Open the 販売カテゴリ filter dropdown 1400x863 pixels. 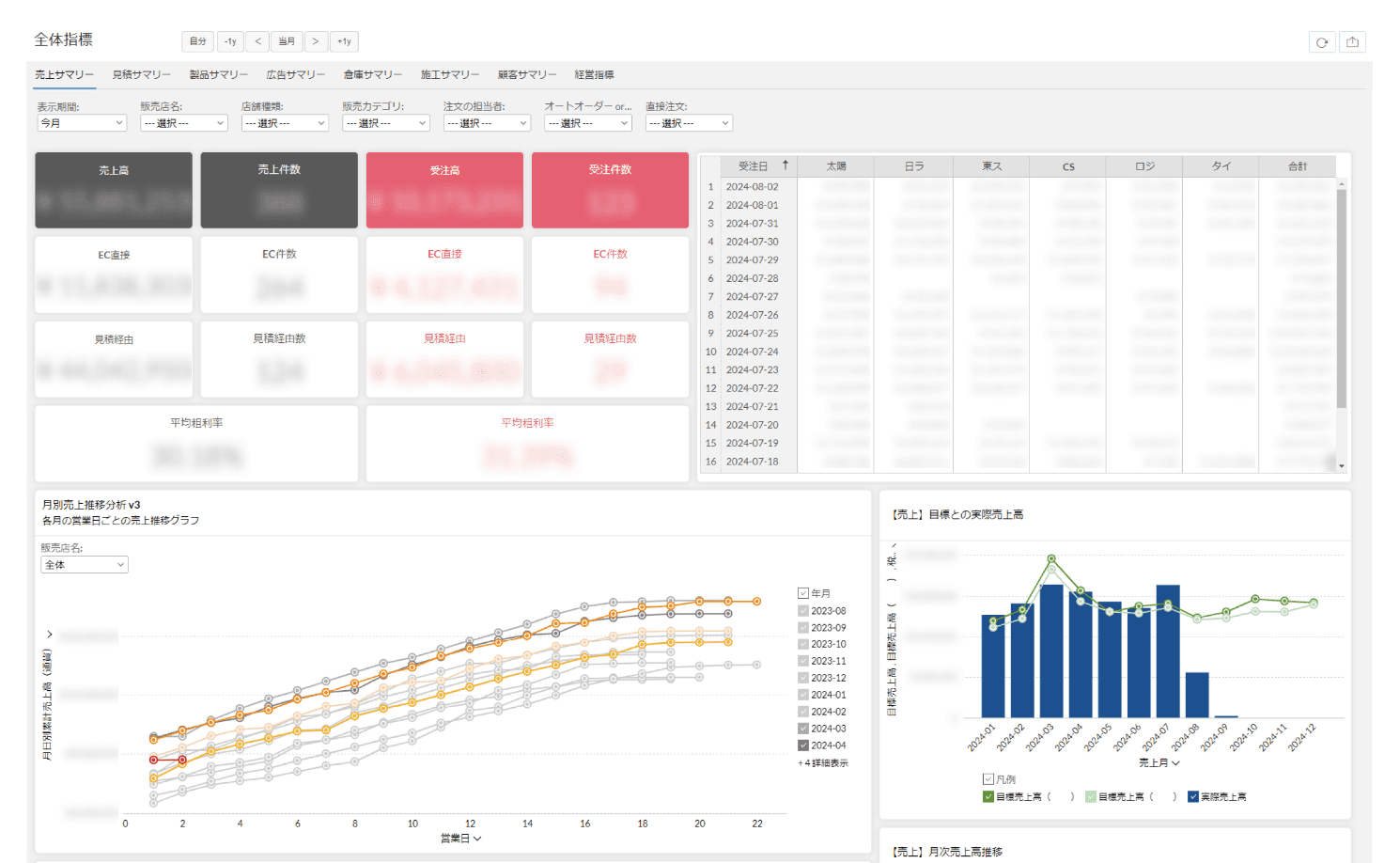385,123
